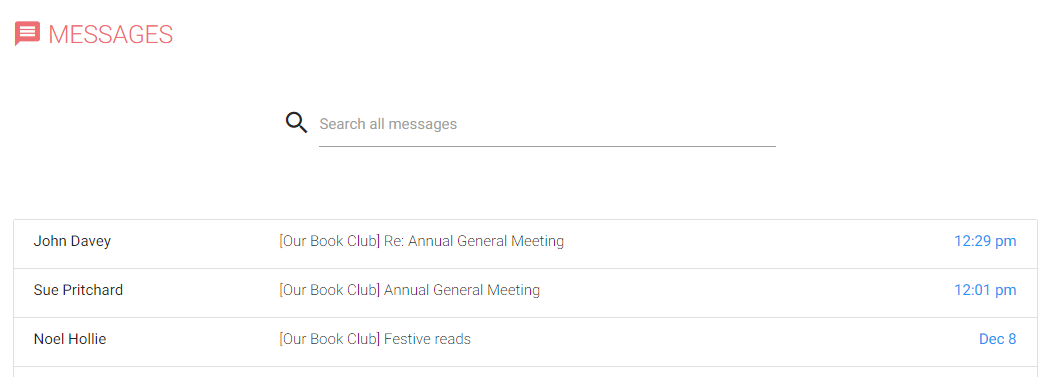
Task: Click the sender name Sue Pritchard
Action: pos(78,290)
